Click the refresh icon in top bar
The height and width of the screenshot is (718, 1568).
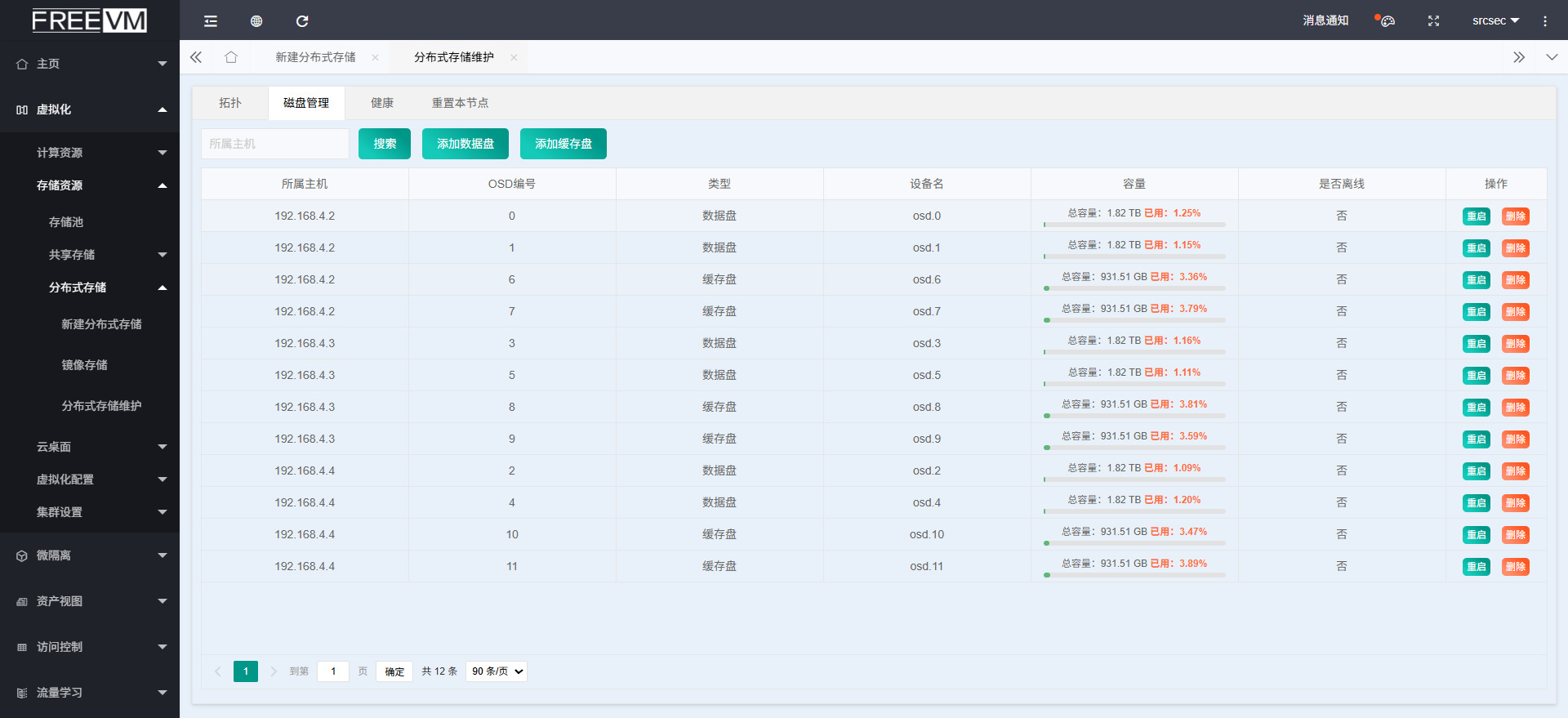tap(302, 21)
